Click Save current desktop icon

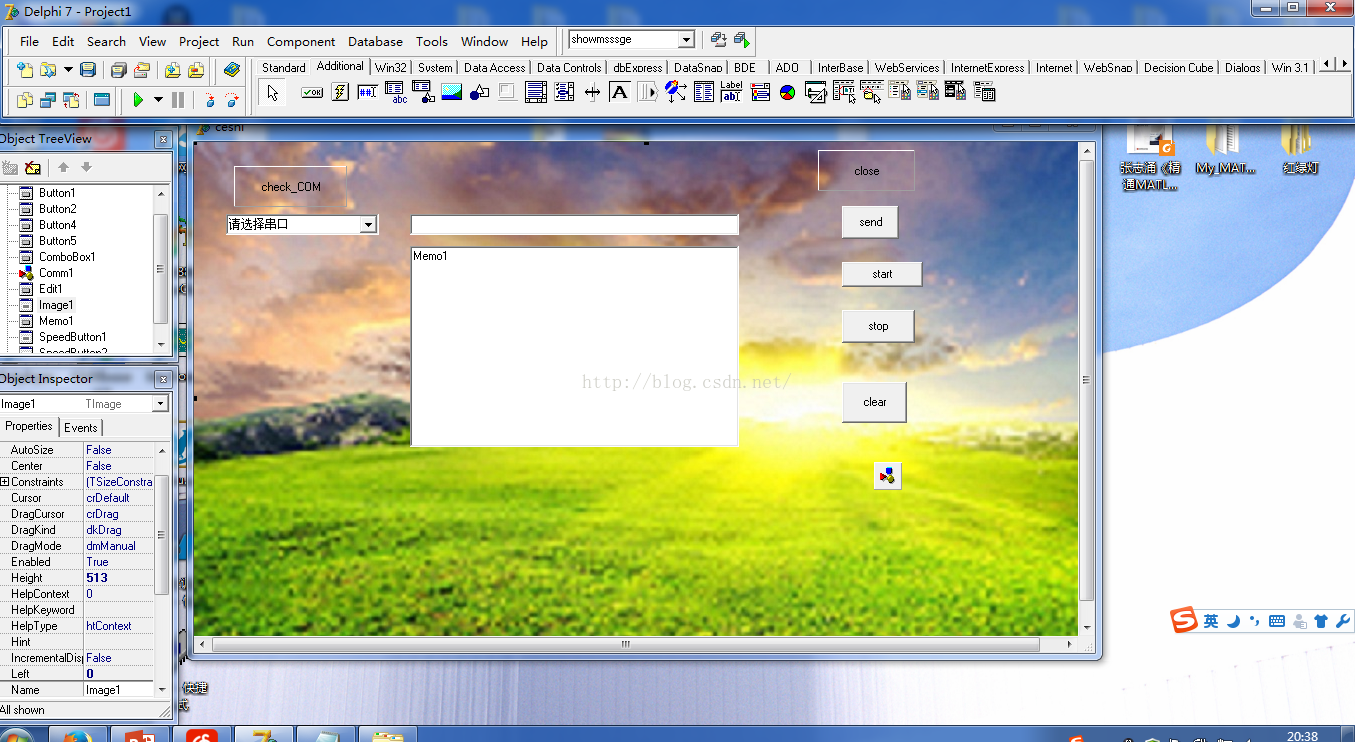coord(717,40)
